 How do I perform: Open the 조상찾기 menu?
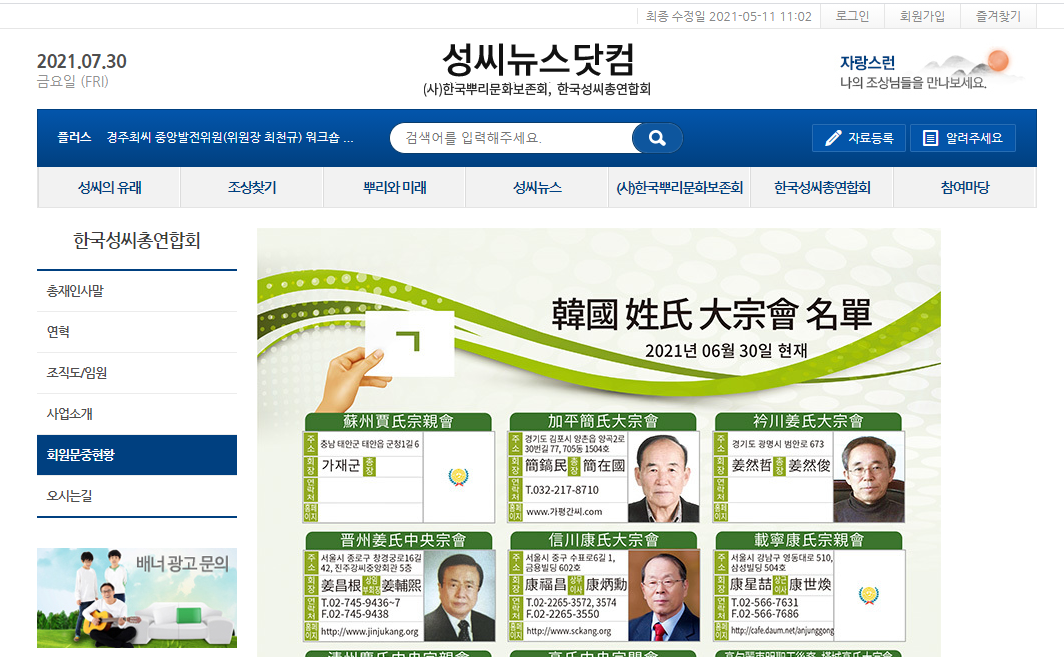[252, 187]
